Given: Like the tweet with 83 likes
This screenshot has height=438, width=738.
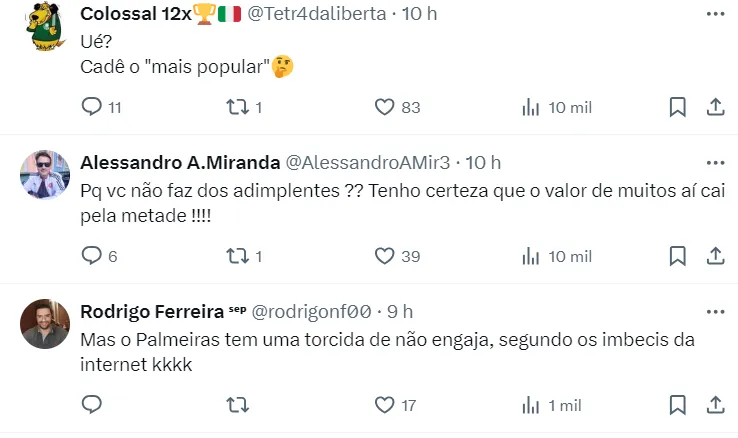Looking at the screenshot, I should coord(385,107).
